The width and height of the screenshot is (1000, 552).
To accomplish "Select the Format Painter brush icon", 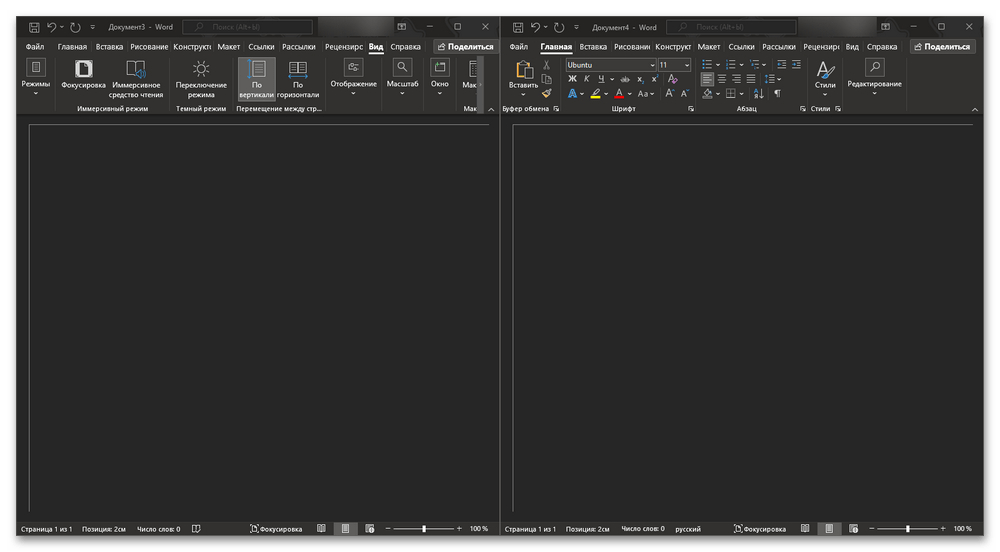I will pos(547,93).
